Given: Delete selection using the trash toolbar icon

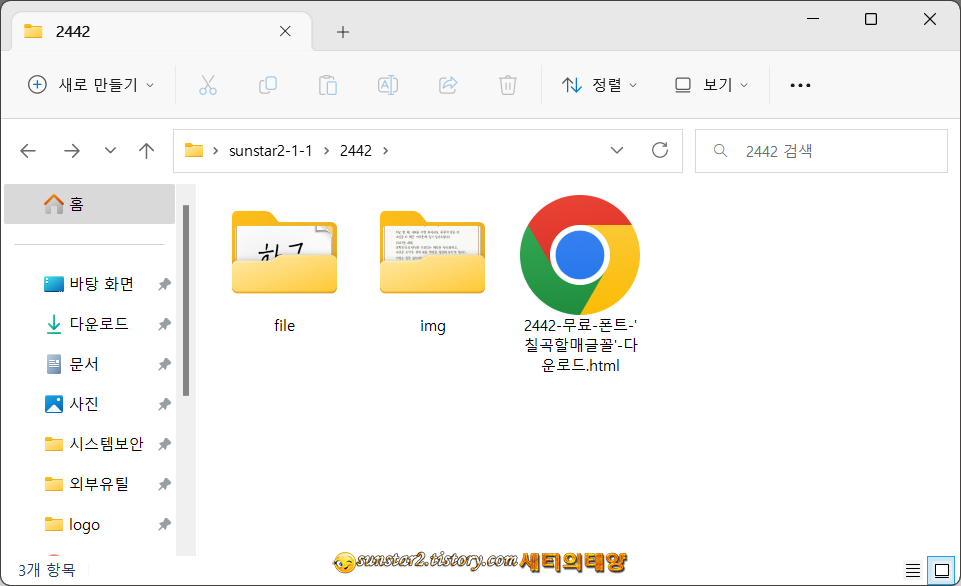Looking at the screenshot, I should pyautogui.click(x=507, y=85).
